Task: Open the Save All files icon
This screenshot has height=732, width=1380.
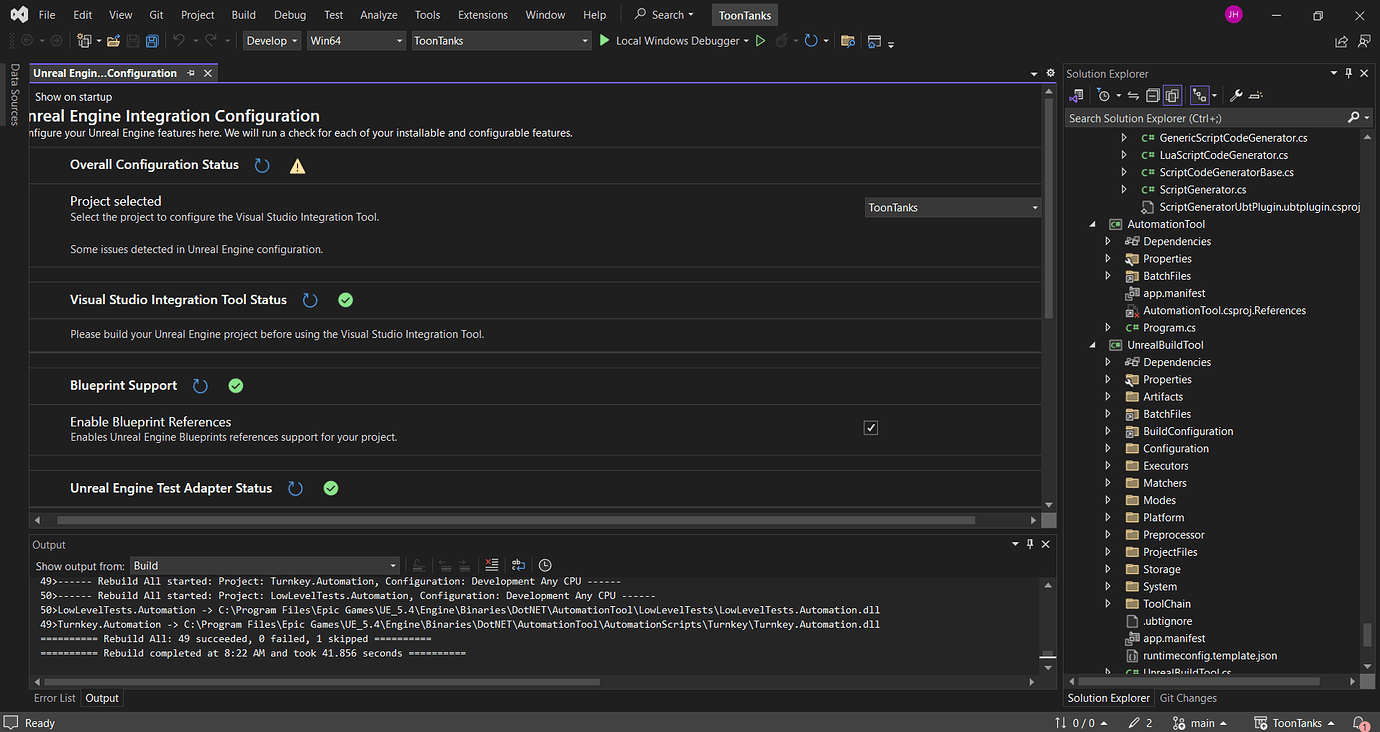Action: point(151,40)
